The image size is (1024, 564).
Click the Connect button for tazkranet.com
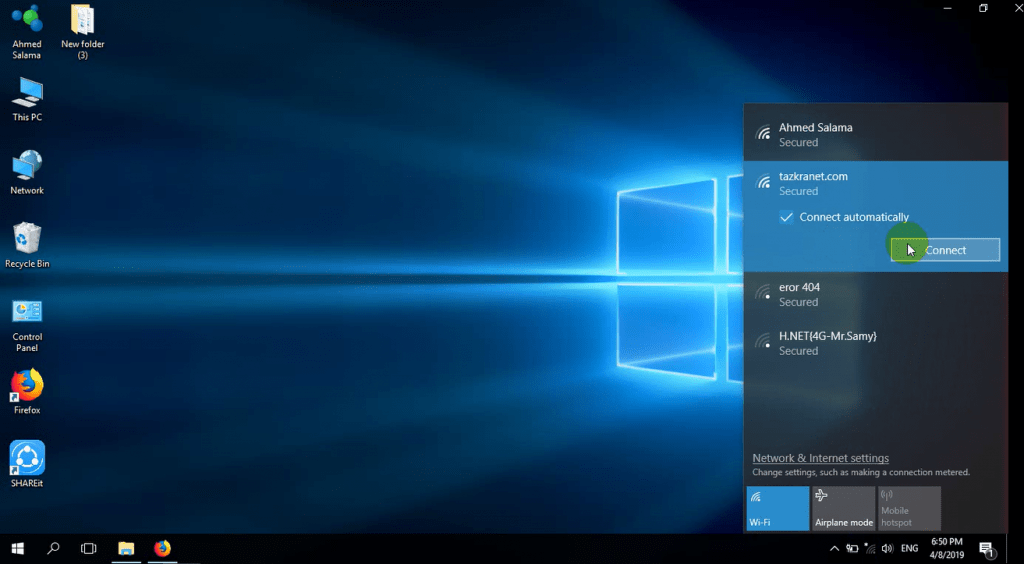coord(945,250)
